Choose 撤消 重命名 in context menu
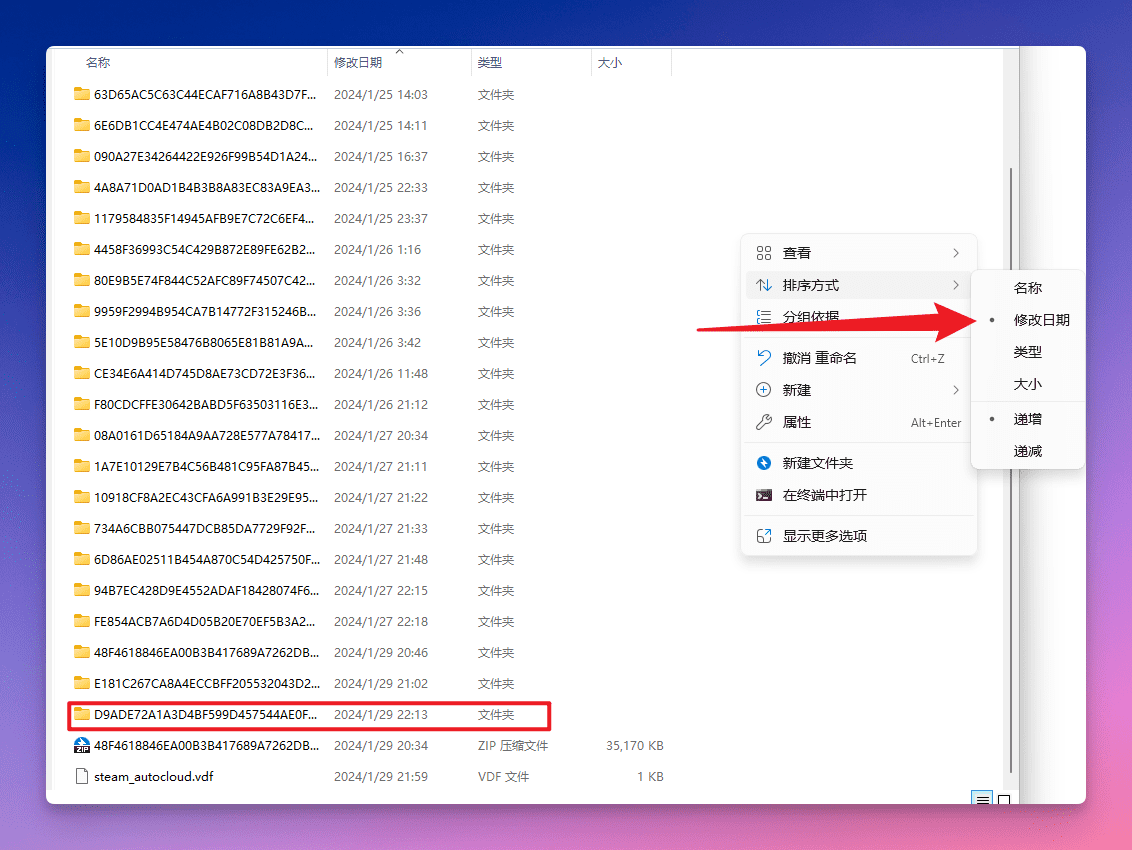 (859, 358)
